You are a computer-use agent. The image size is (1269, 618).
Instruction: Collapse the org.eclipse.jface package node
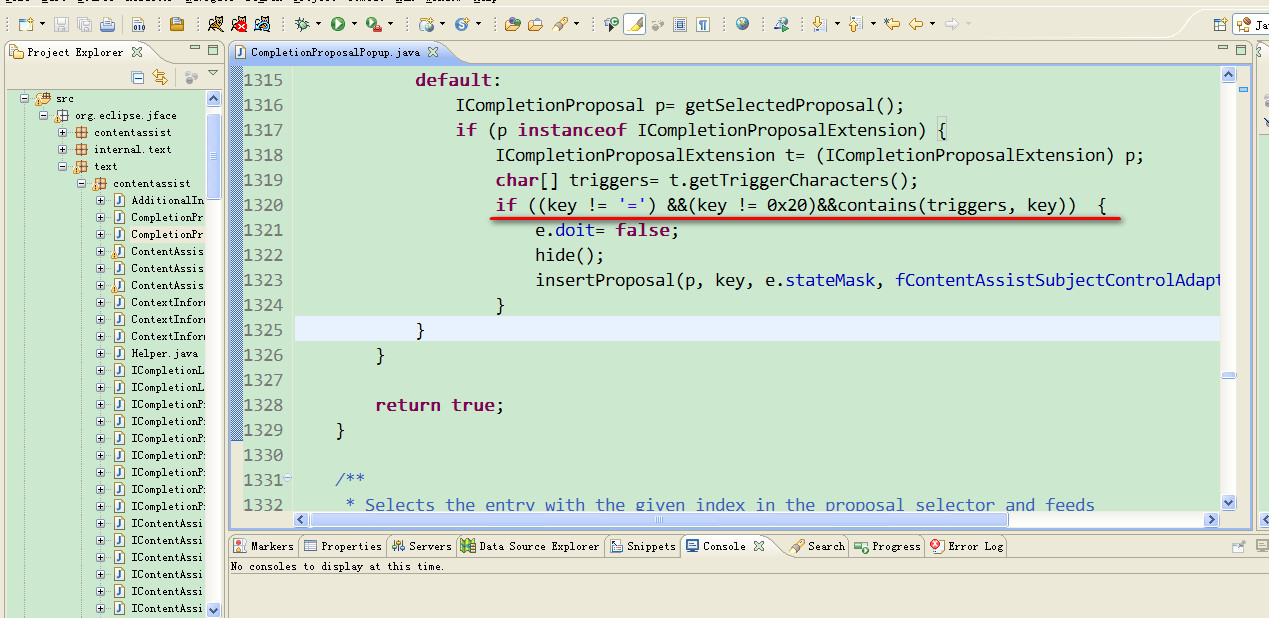click(44, 116)
